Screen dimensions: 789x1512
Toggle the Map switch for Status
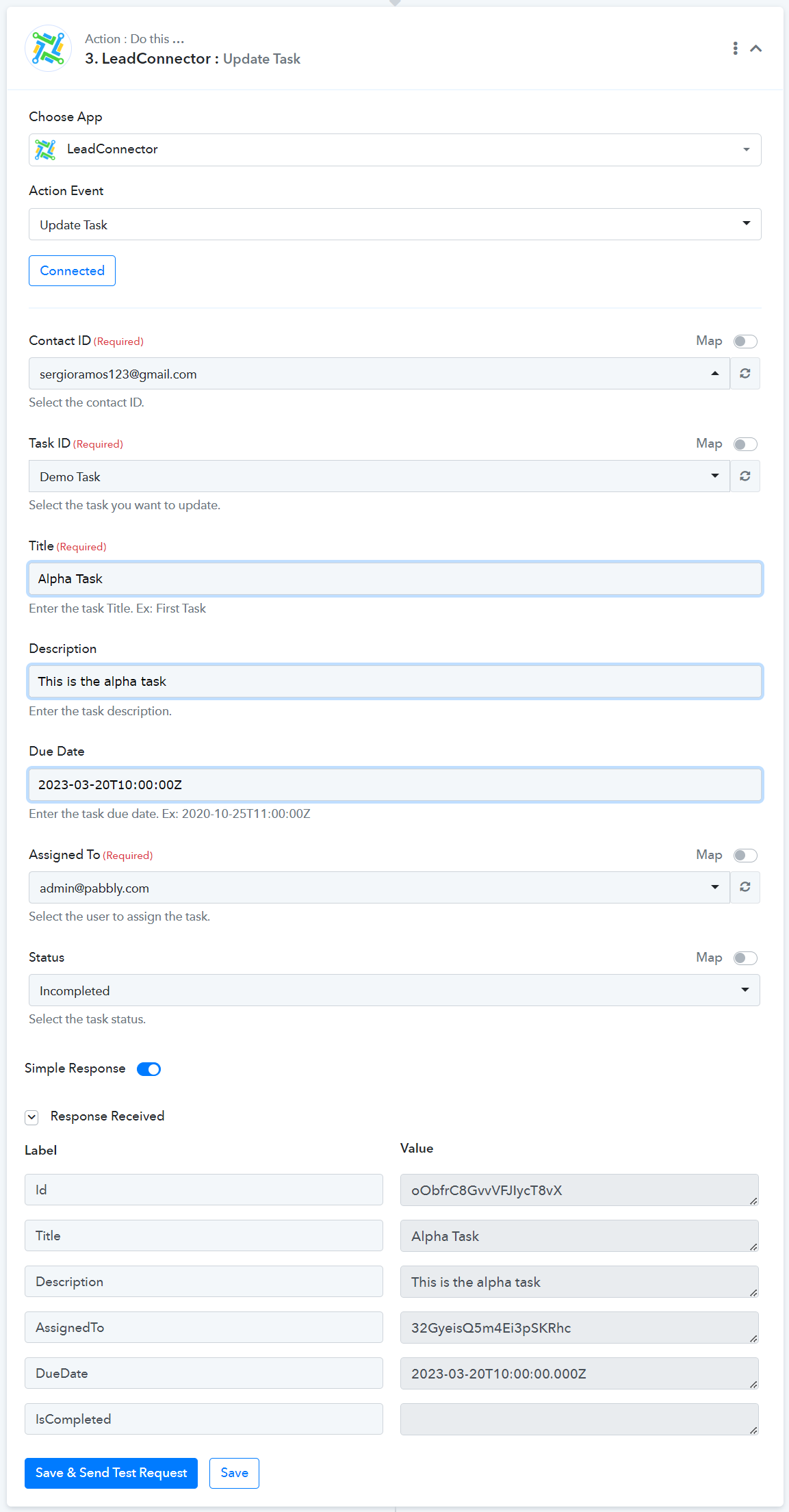(x=745, y=958)
